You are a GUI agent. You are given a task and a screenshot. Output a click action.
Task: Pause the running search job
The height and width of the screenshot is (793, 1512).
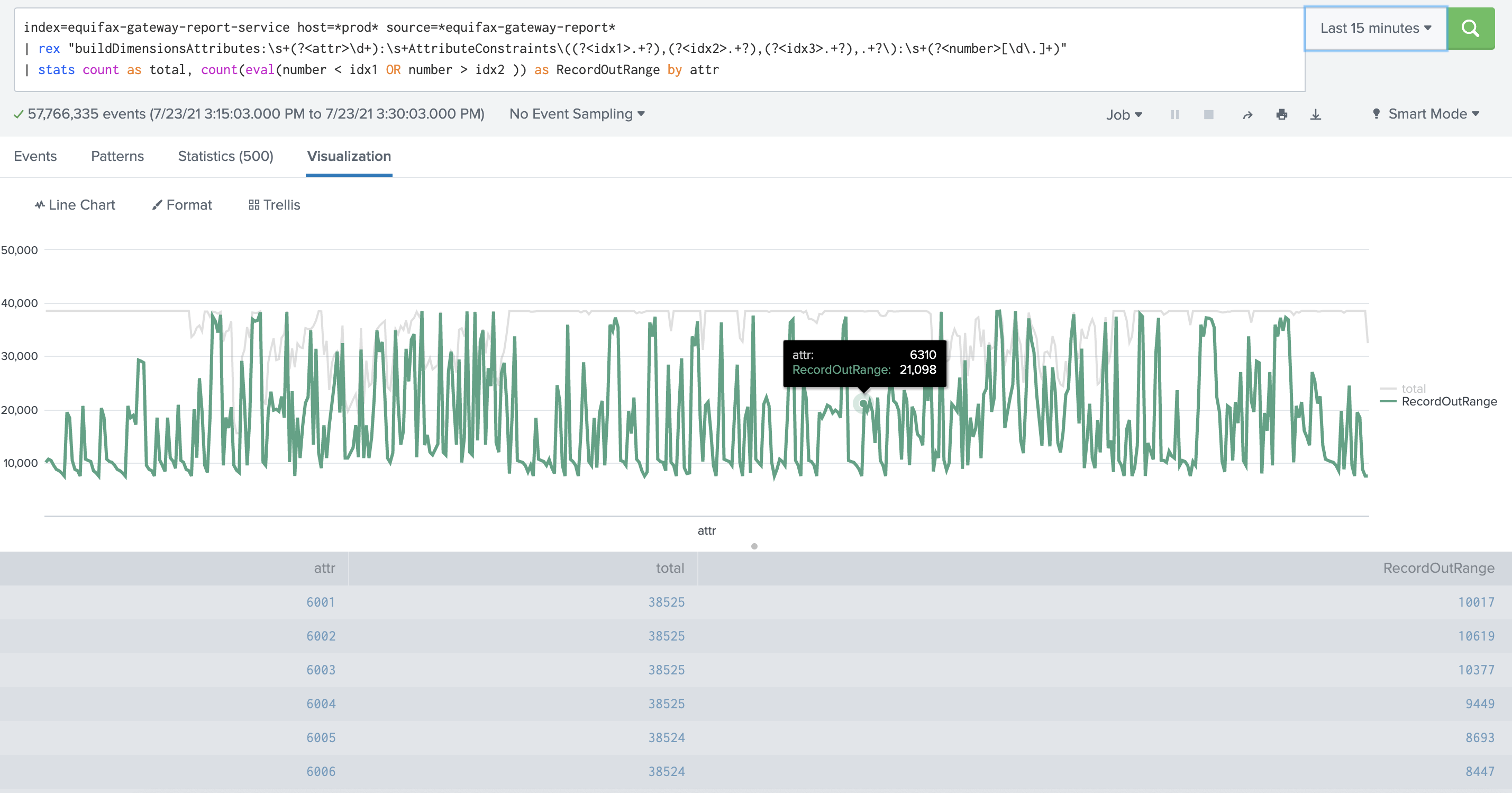1175,114
